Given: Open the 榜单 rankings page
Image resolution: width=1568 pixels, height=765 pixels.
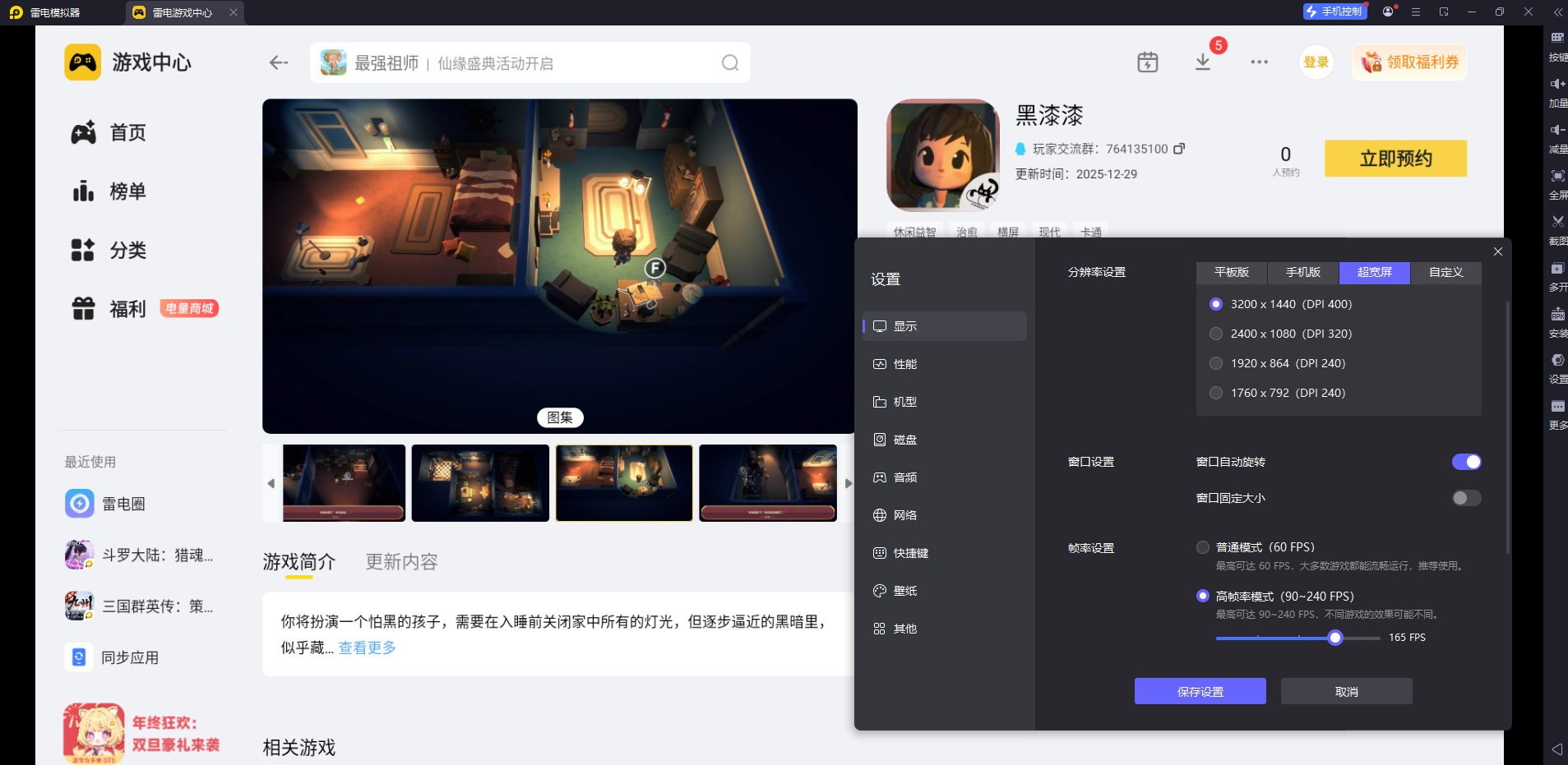Looking at the screenshot, I should click(109, 191).
